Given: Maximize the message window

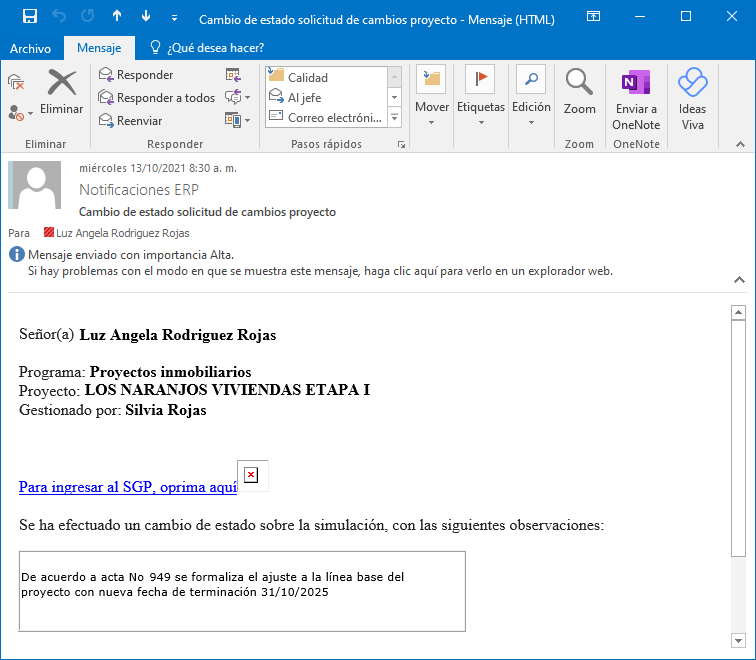Looking at the screenshot, I should pyautogui.click(x=686, y=16).
